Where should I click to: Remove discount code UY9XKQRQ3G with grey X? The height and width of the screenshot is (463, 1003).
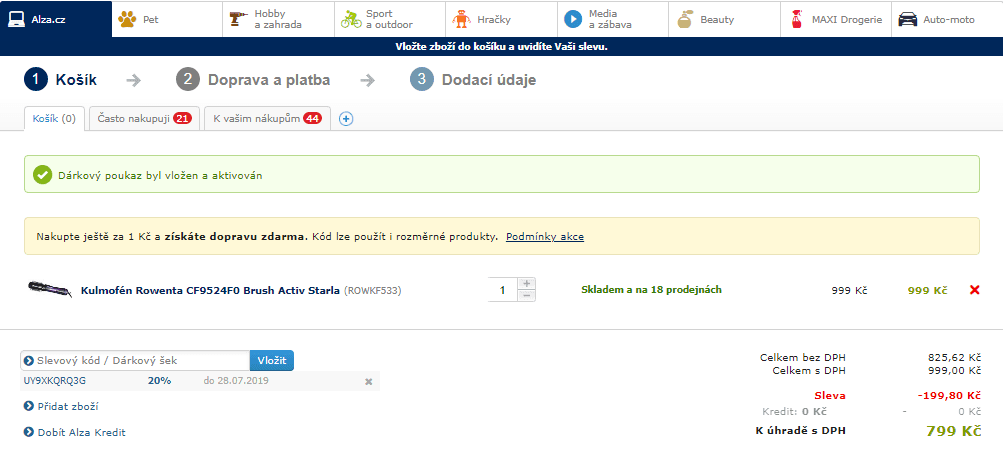[x=368, y=381]
